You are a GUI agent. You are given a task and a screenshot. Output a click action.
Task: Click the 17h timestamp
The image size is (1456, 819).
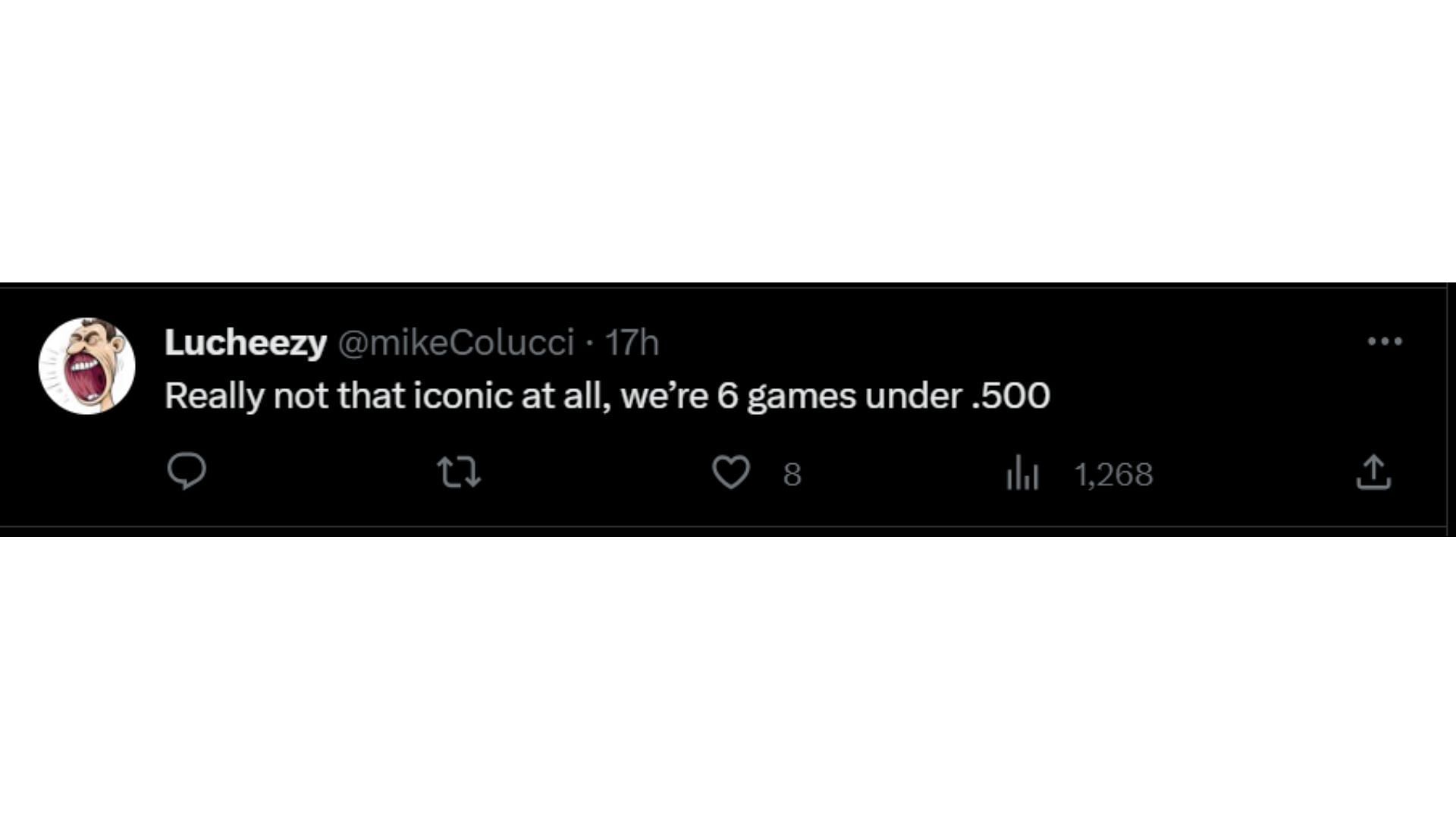pyautogui.click(x=632, y=343)
